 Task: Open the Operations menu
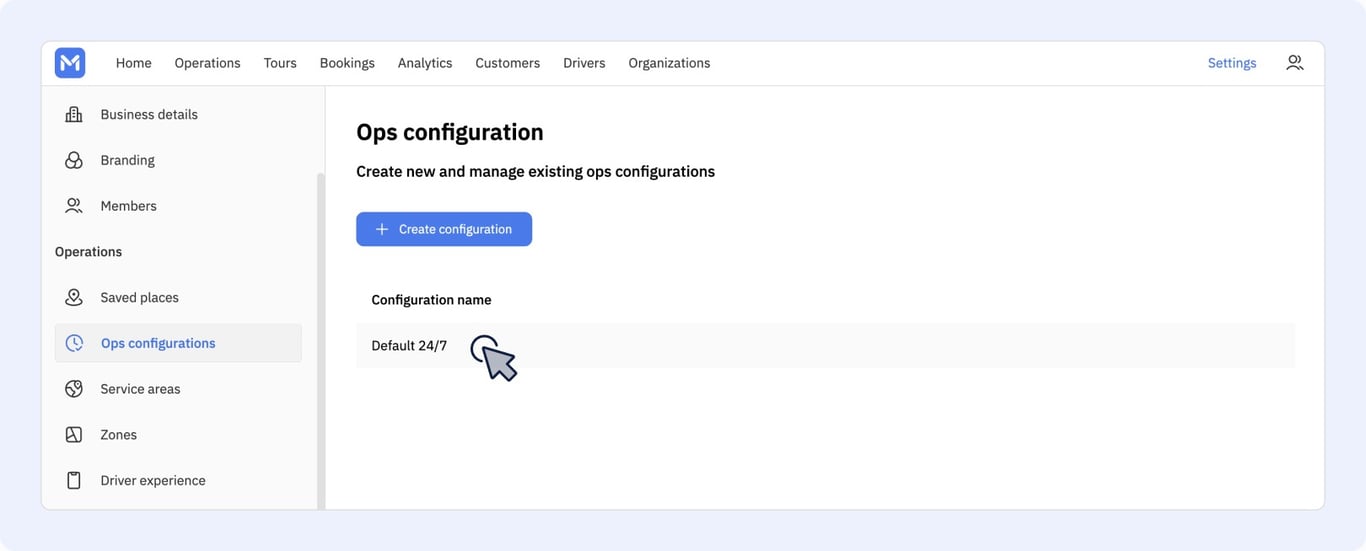click(x=207, y=63)
